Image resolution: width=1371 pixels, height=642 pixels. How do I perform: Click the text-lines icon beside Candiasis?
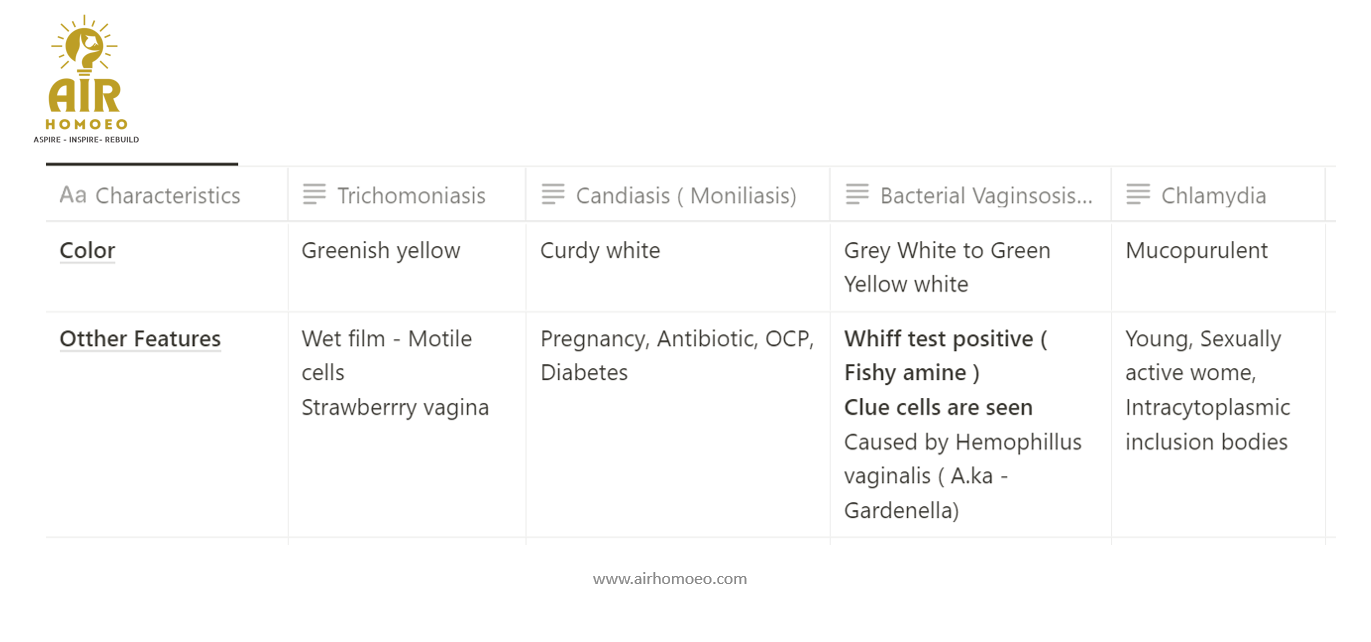coord(553,195)
